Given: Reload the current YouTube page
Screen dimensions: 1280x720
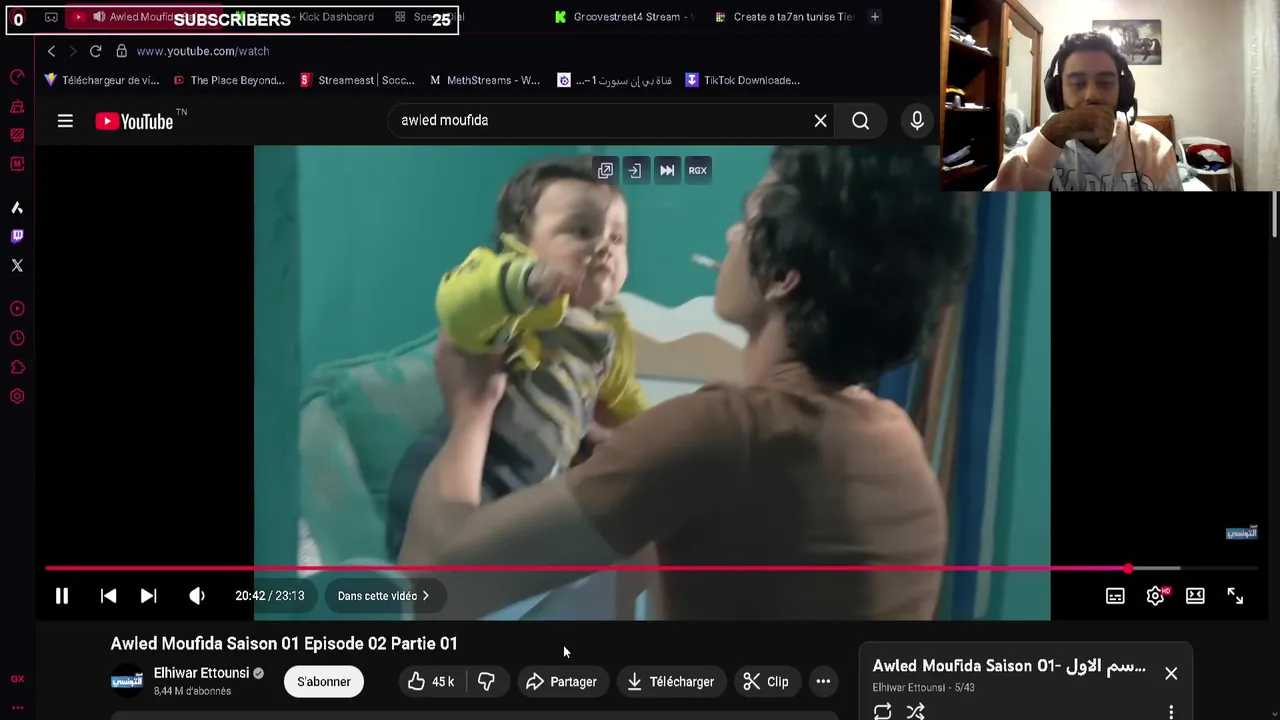Looking at the screenshot, I should pyautogui.click(x=95, y=51).
